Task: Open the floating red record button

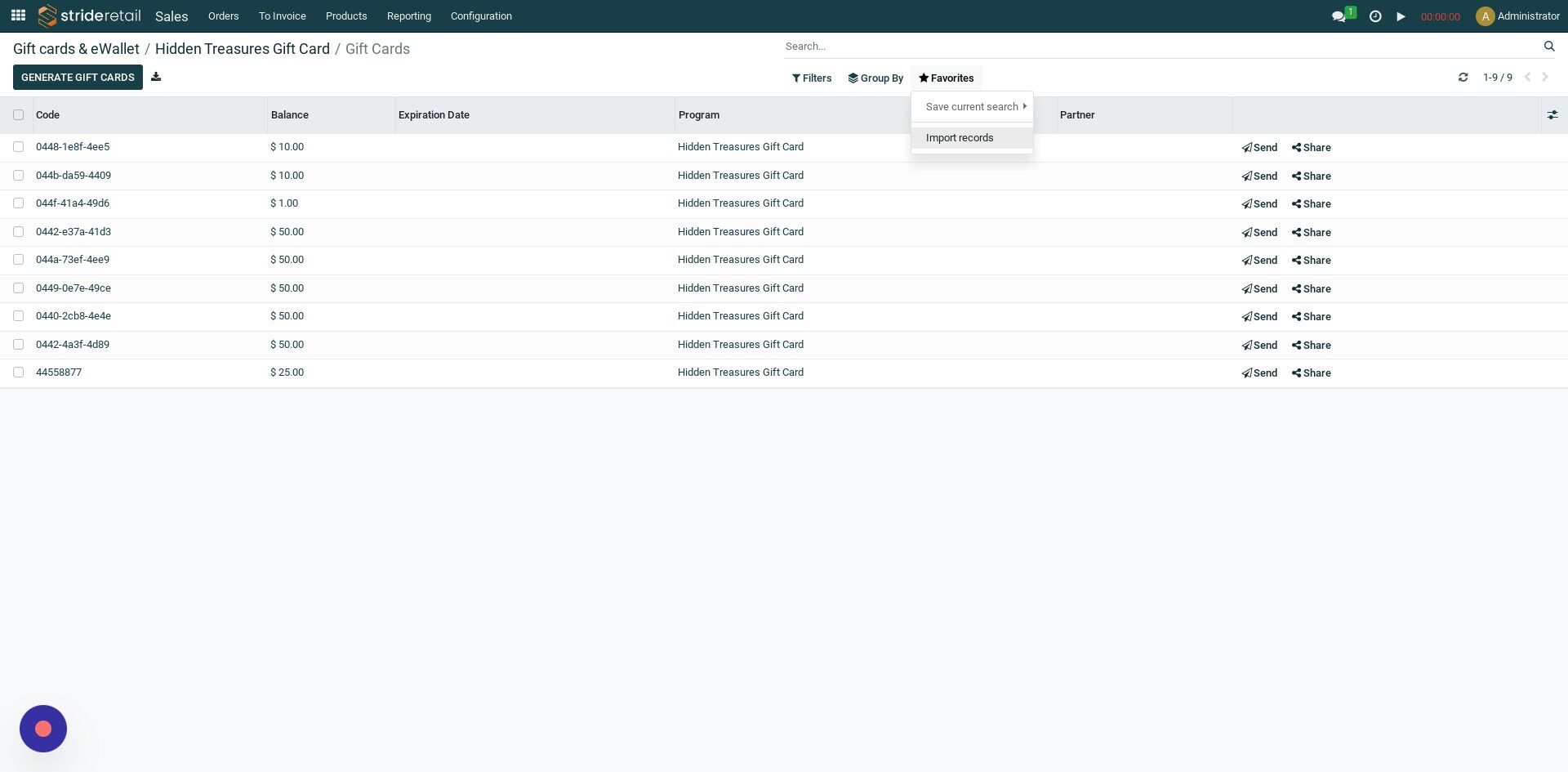Action: [x=43, y=729]
